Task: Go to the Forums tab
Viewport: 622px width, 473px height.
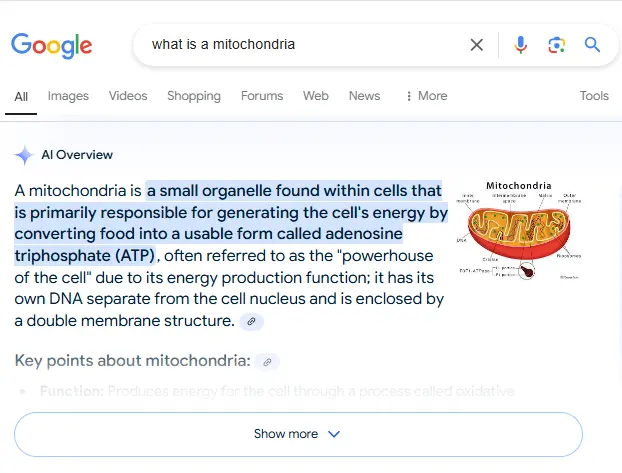Action: (262, 96)
